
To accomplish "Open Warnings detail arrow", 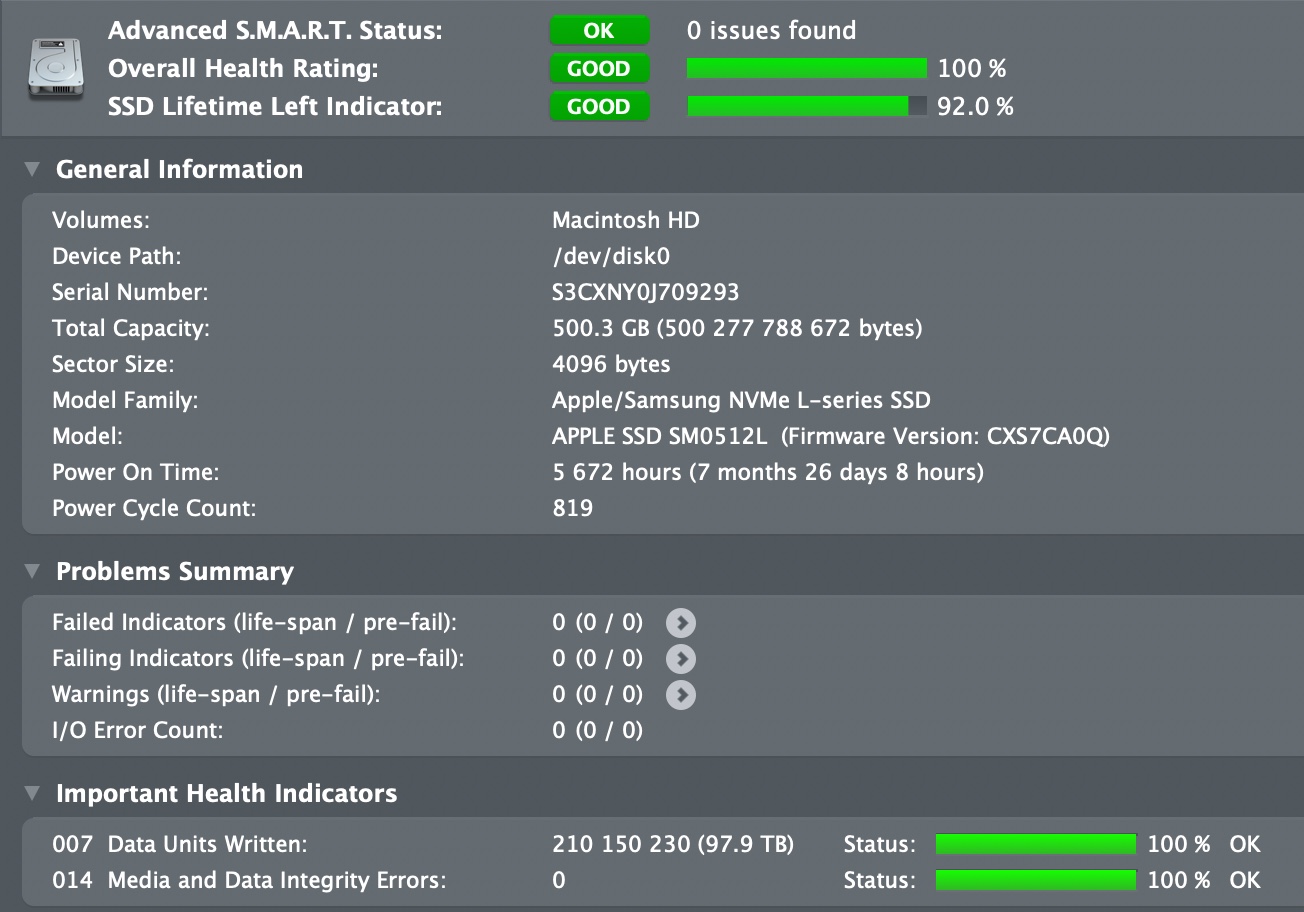I will [681, 695].
